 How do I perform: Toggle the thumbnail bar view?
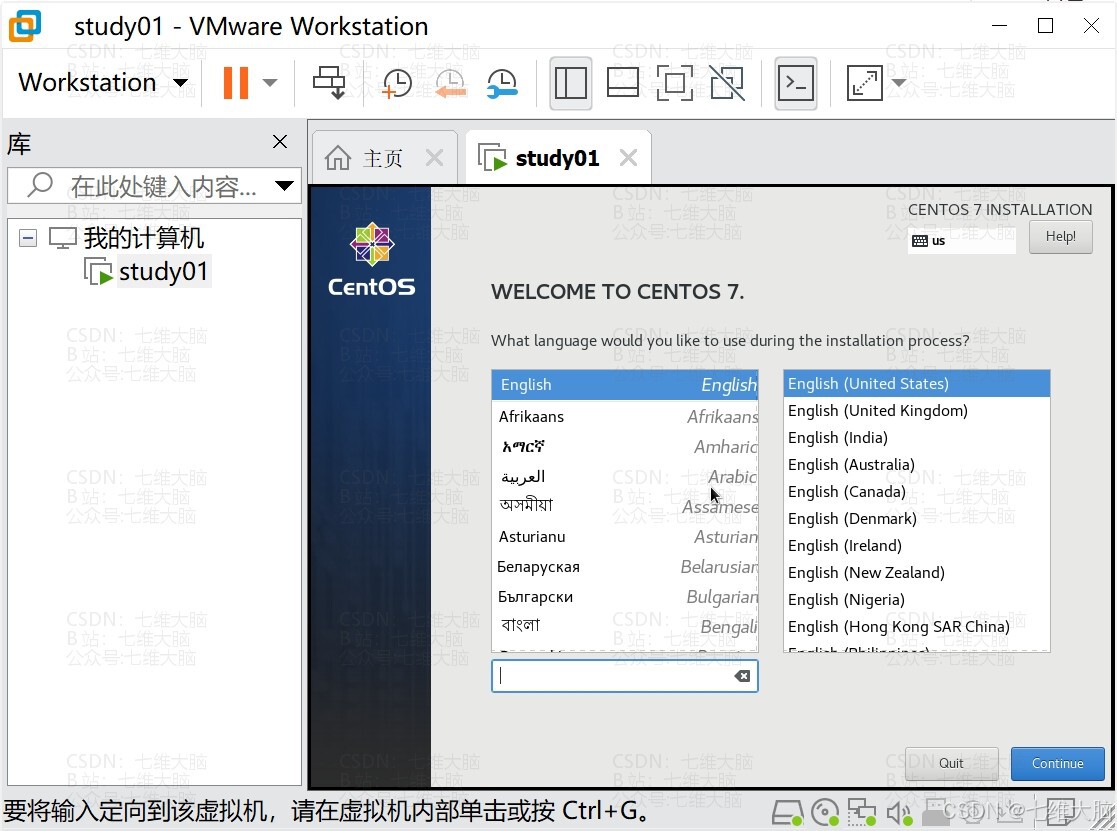[622, 83]
